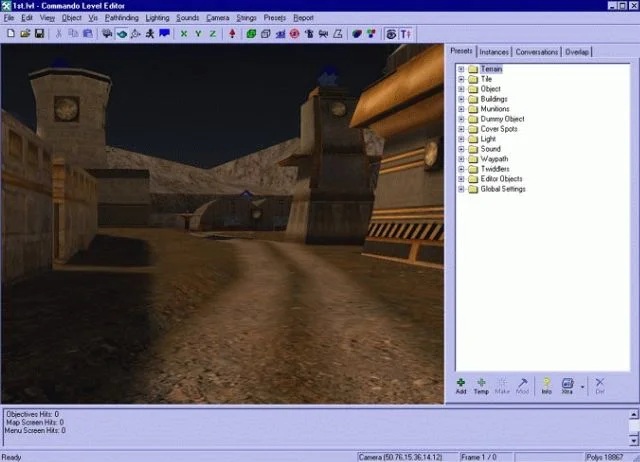The image size is (640, 462).
Task: Open the Vis menu
Action: click(x=93, y=18)
